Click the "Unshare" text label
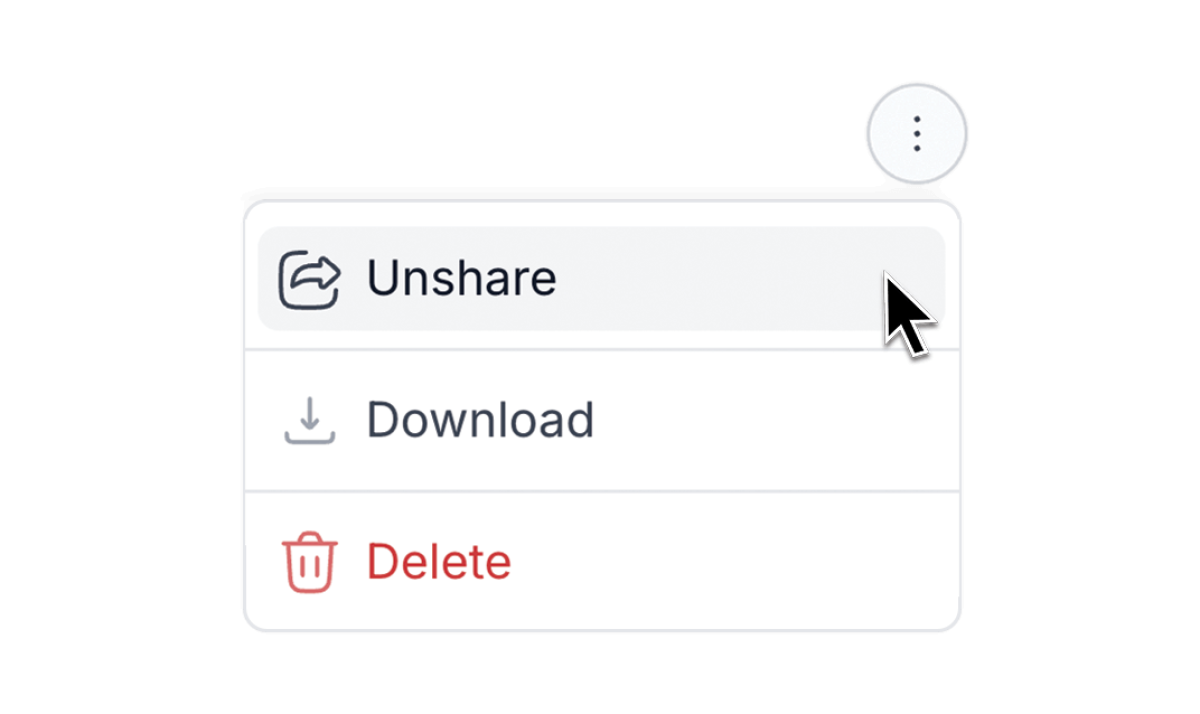This screenshot has width=1200, height=714. (461, 278)
